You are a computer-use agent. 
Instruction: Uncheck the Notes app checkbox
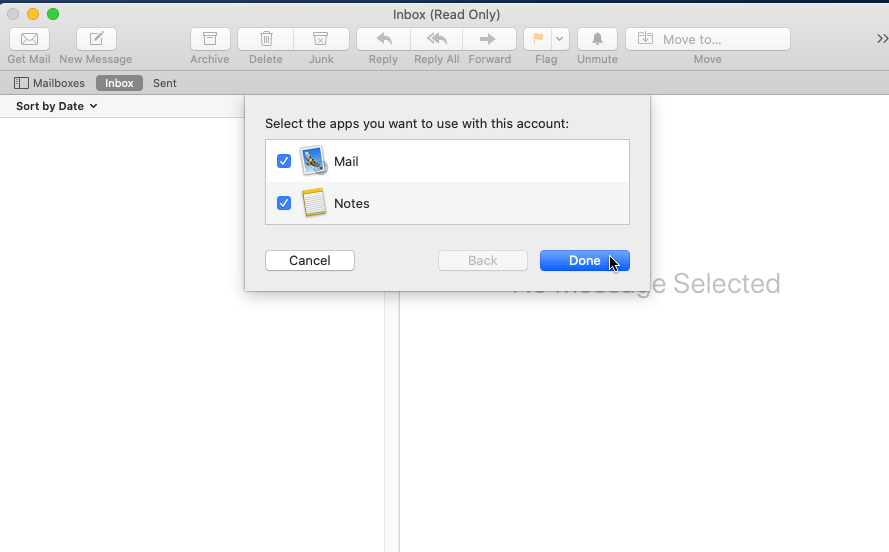pyautogui.click(x=284, y=203)
